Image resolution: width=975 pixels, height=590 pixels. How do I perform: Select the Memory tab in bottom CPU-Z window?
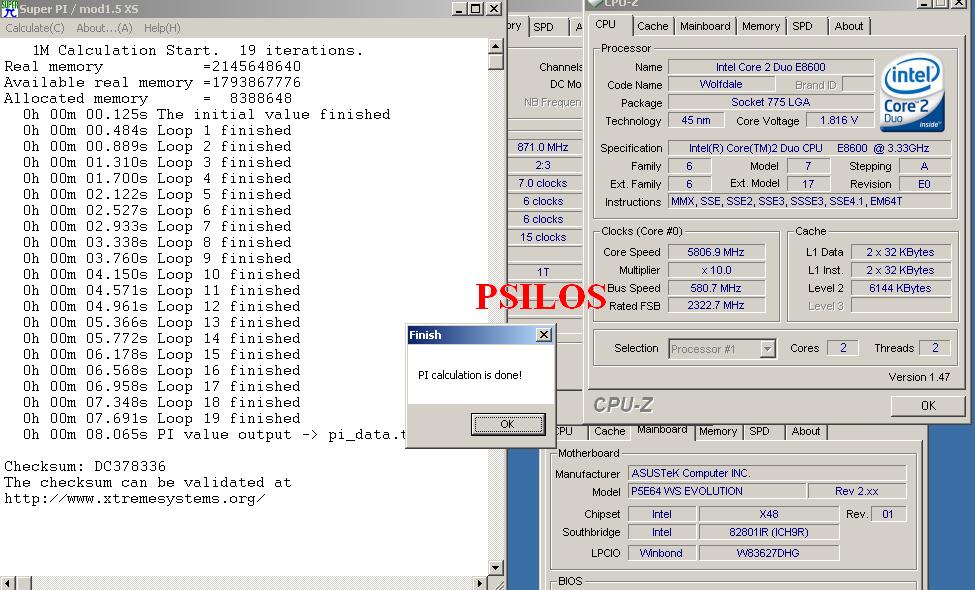tap(718, 431)
